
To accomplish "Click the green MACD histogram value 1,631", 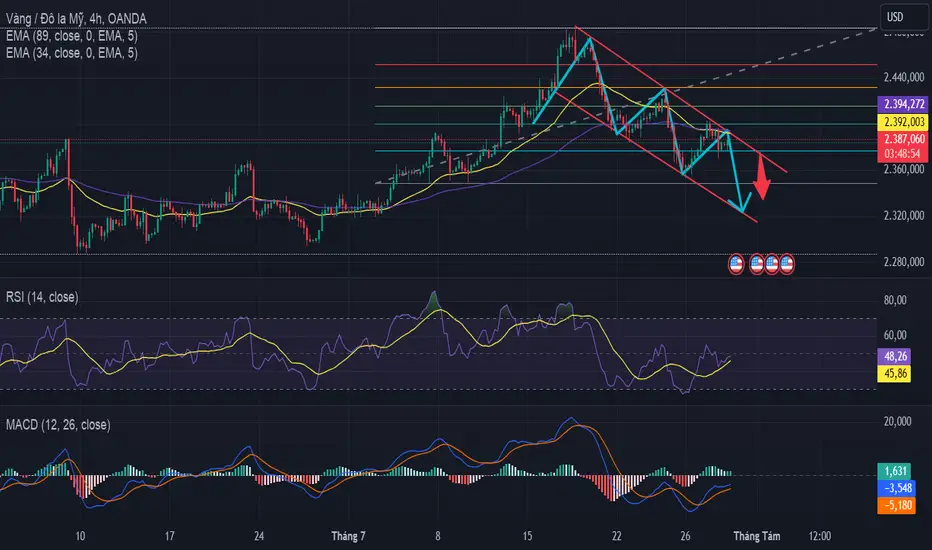I will coord(895,471).
